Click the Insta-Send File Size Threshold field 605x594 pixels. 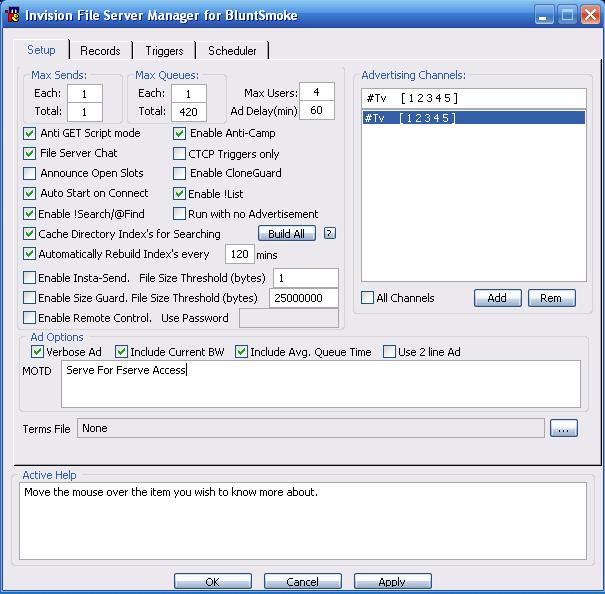(x=306, y=278)
